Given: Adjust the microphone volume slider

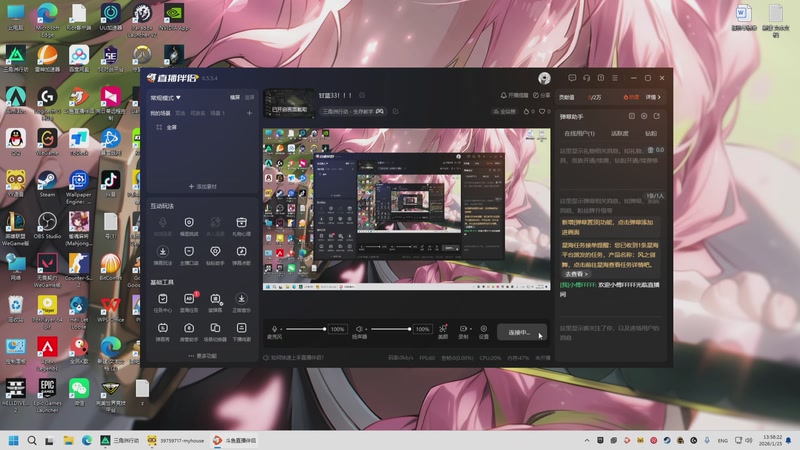Looking at the screenshot, I should click(x=306, y=329).
